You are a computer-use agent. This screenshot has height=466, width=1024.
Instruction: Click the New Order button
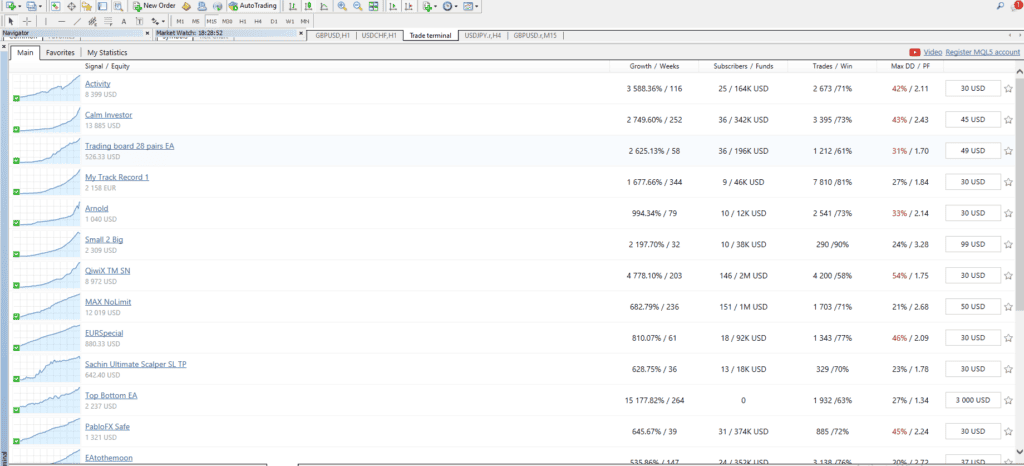[x=154, y=6]
